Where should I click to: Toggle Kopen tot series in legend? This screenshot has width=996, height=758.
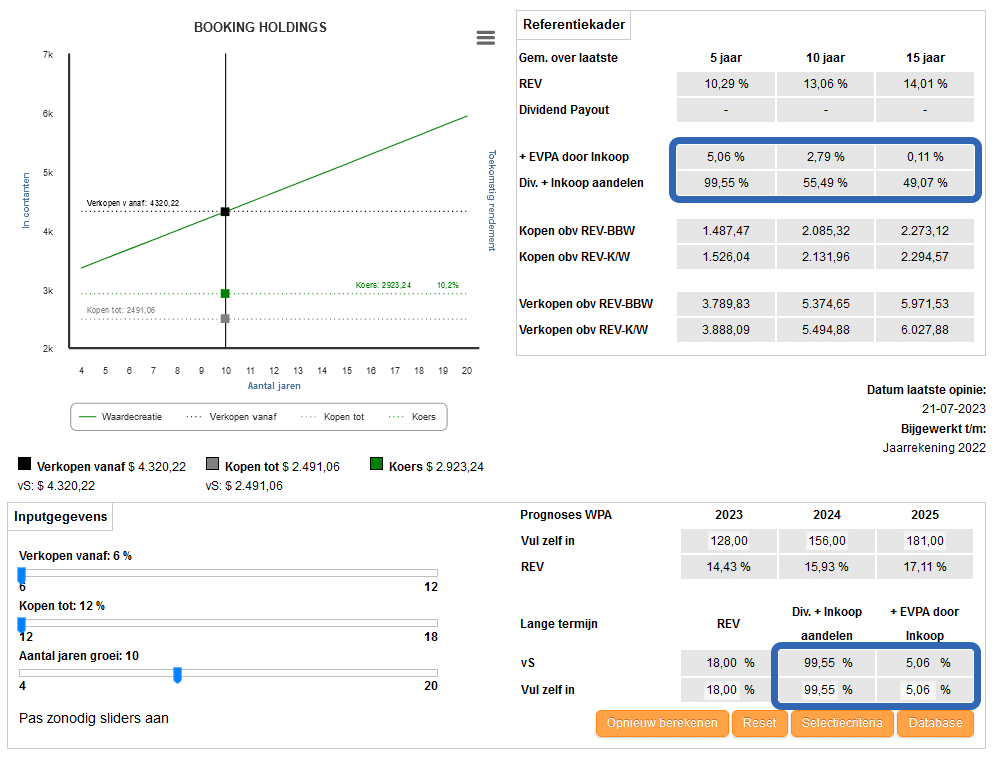coord(332,417)
